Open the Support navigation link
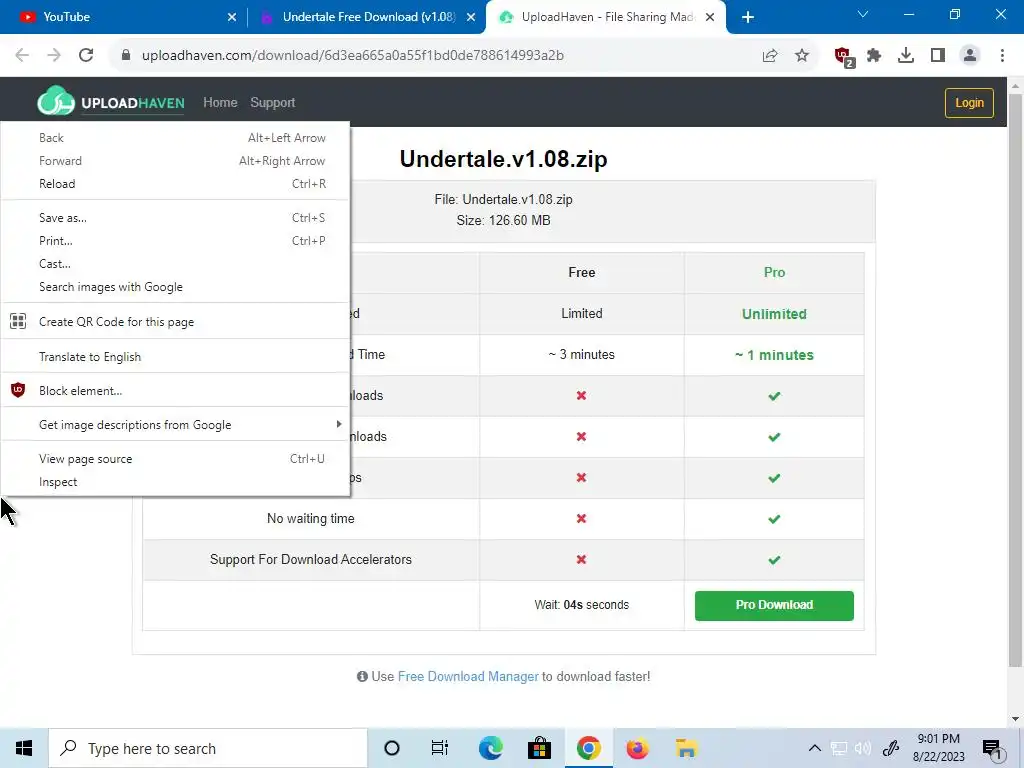Viewport: 1024px width, 768px height. 272,103
